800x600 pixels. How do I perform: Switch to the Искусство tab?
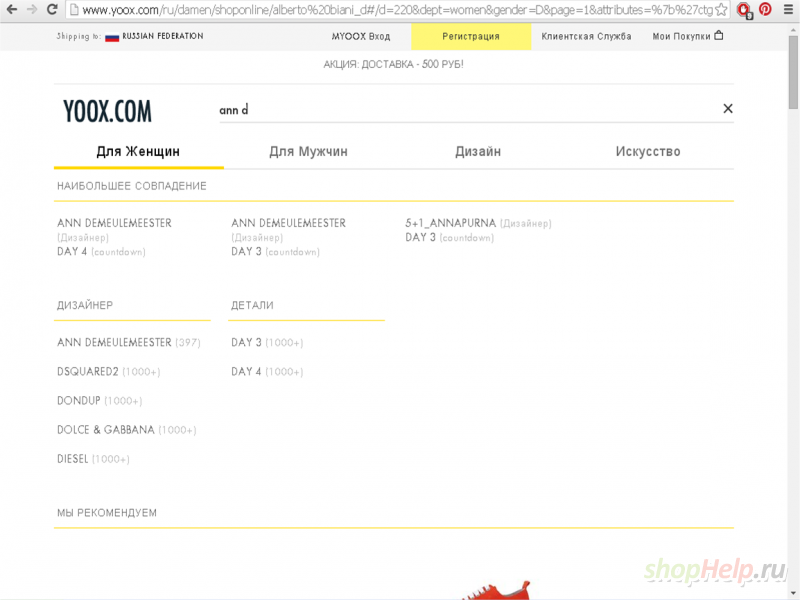tap(648, 152)
